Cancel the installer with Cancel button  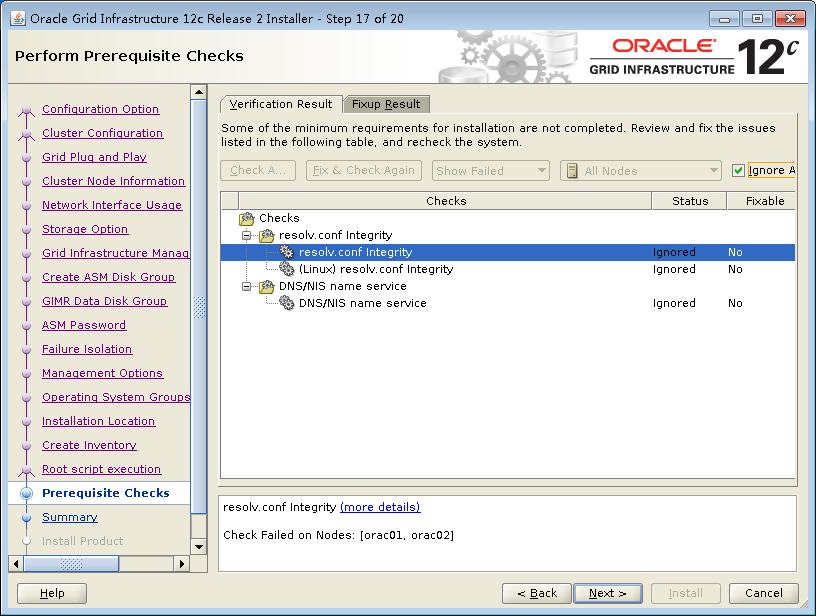click(763, 593)
